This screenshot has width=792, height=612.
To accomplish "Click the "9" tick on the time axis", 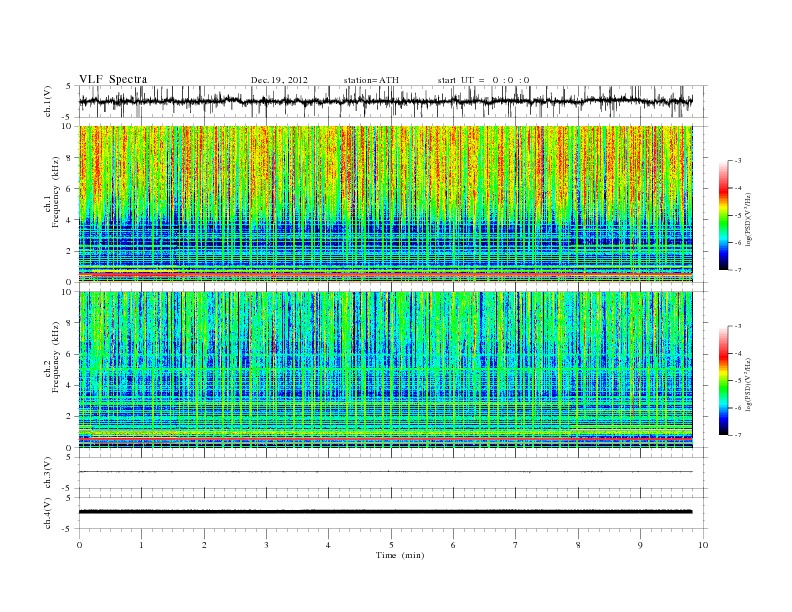I will click(640, 545).
